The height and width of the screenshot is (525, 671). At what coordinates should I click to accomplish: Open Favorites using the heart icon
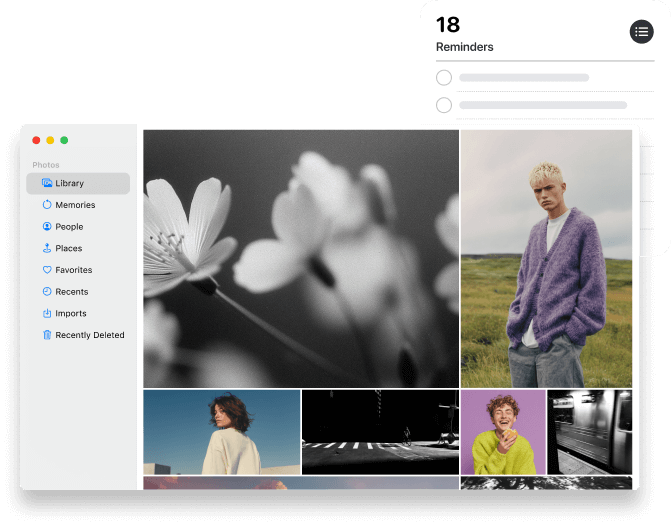point(46,270)
